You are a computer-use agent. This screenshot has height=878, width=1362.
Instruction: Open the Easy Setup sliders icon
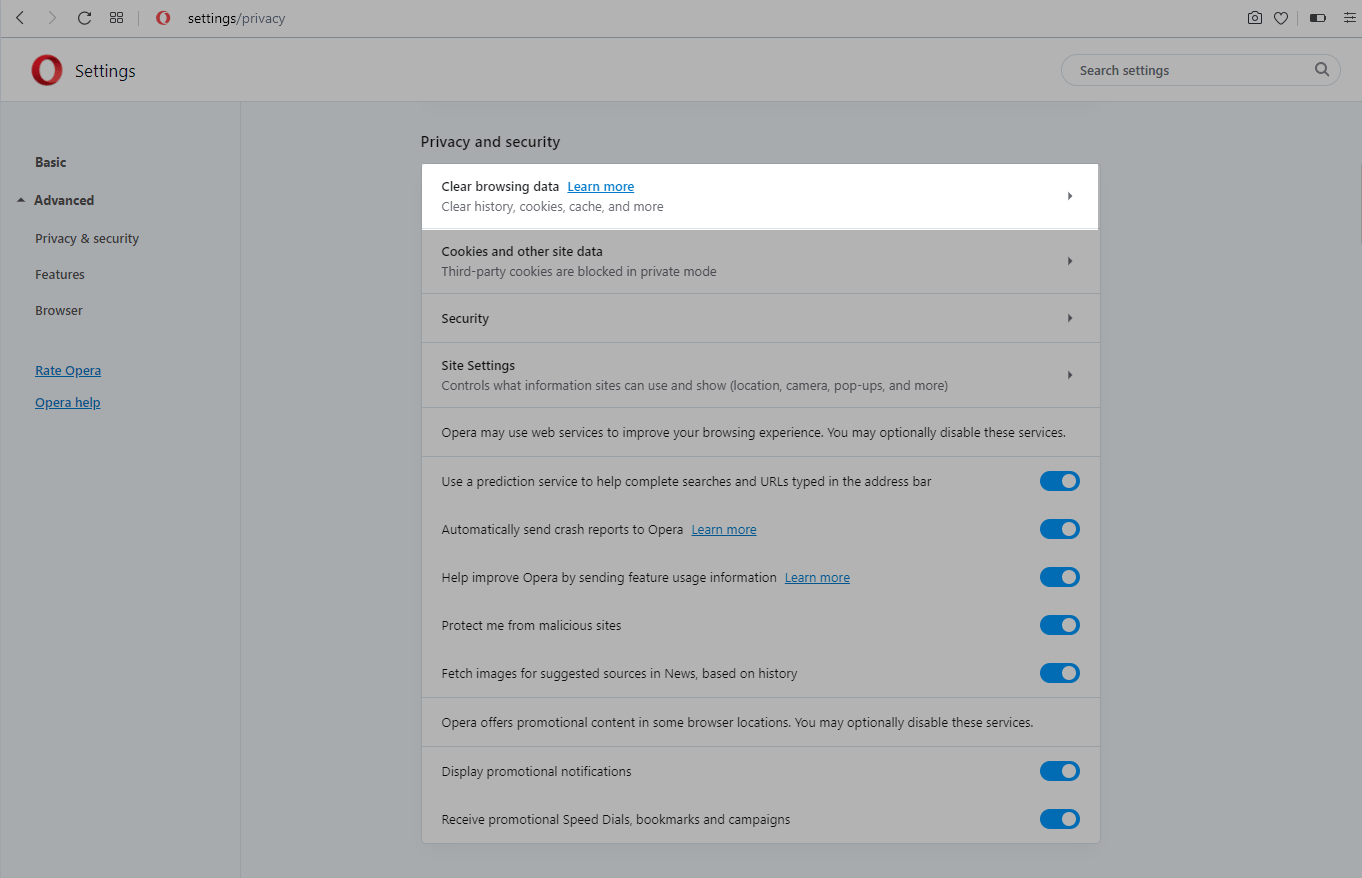pos(1349,18)
